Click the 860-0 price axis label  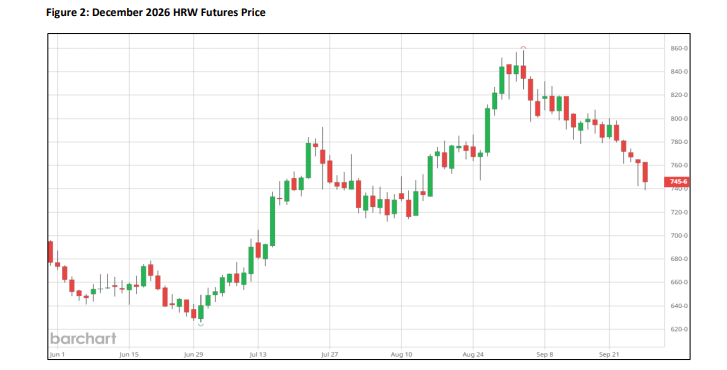coord(679,48)
